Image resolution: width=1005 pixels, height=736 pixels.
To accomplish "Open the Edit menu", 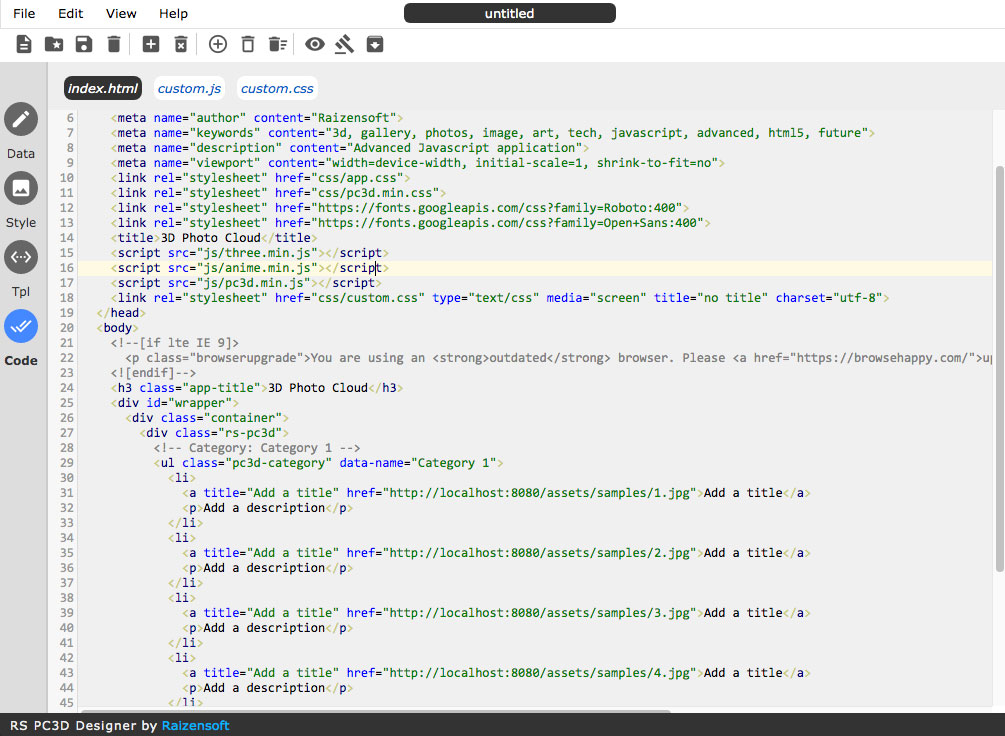I will coord(71,14).
